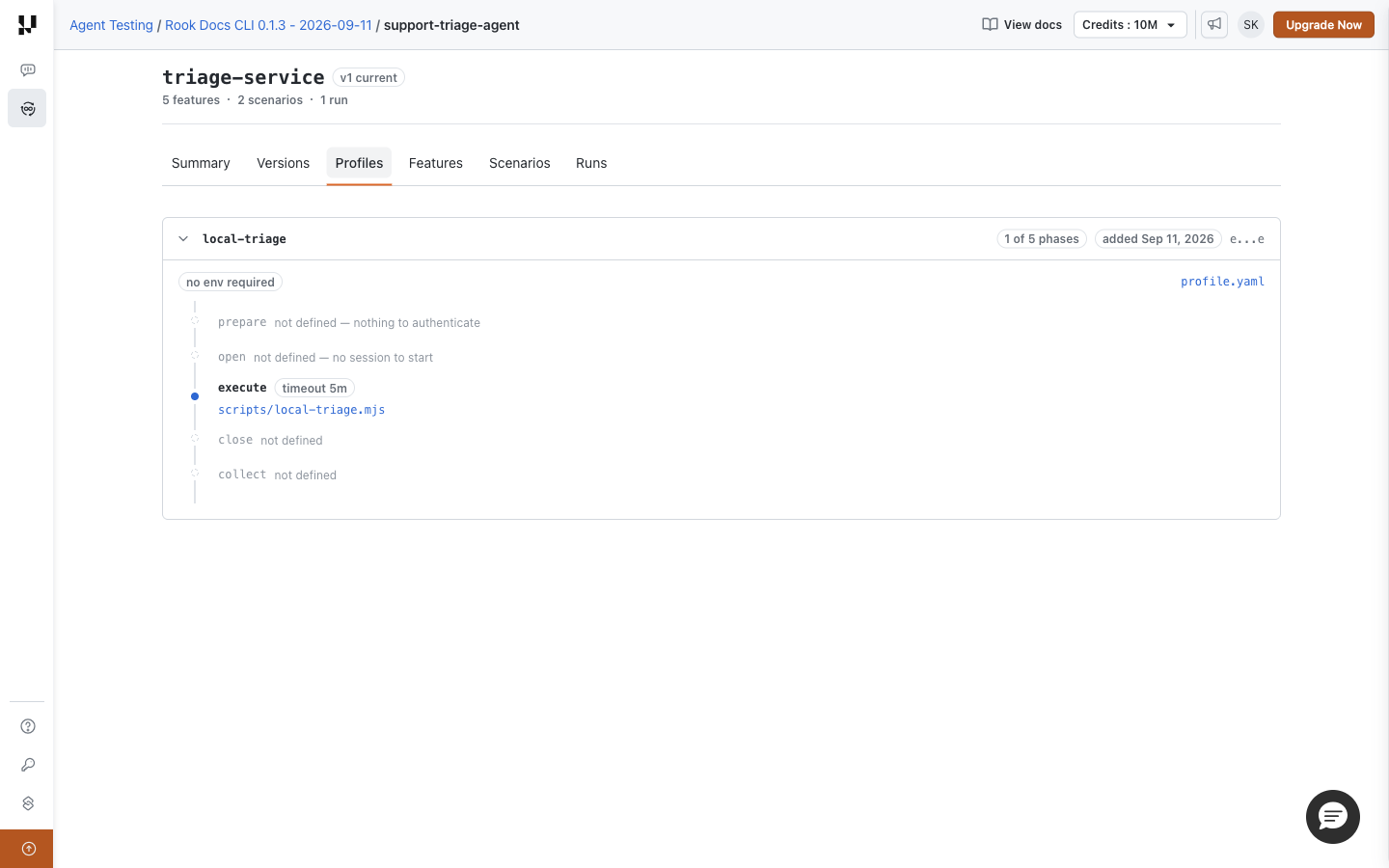
Task: Open the profile.yaml link
Action: click(x=1222, y=282)
